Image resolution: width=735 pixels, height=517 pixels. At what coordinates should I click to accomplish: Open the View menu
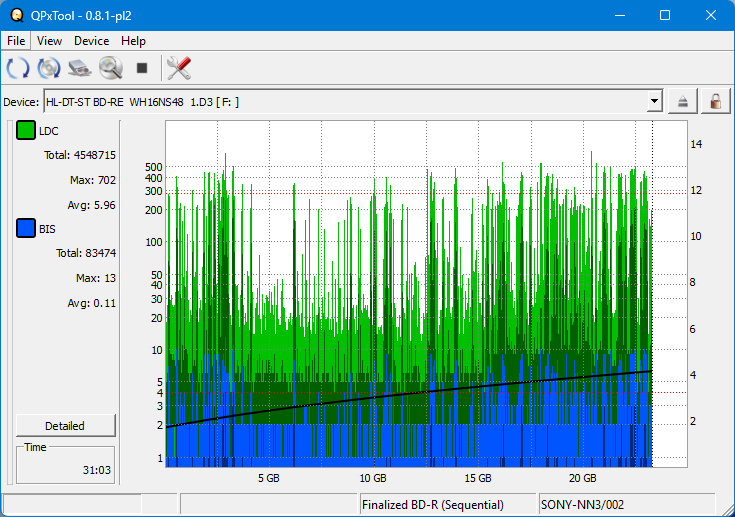tap(49, 41)
